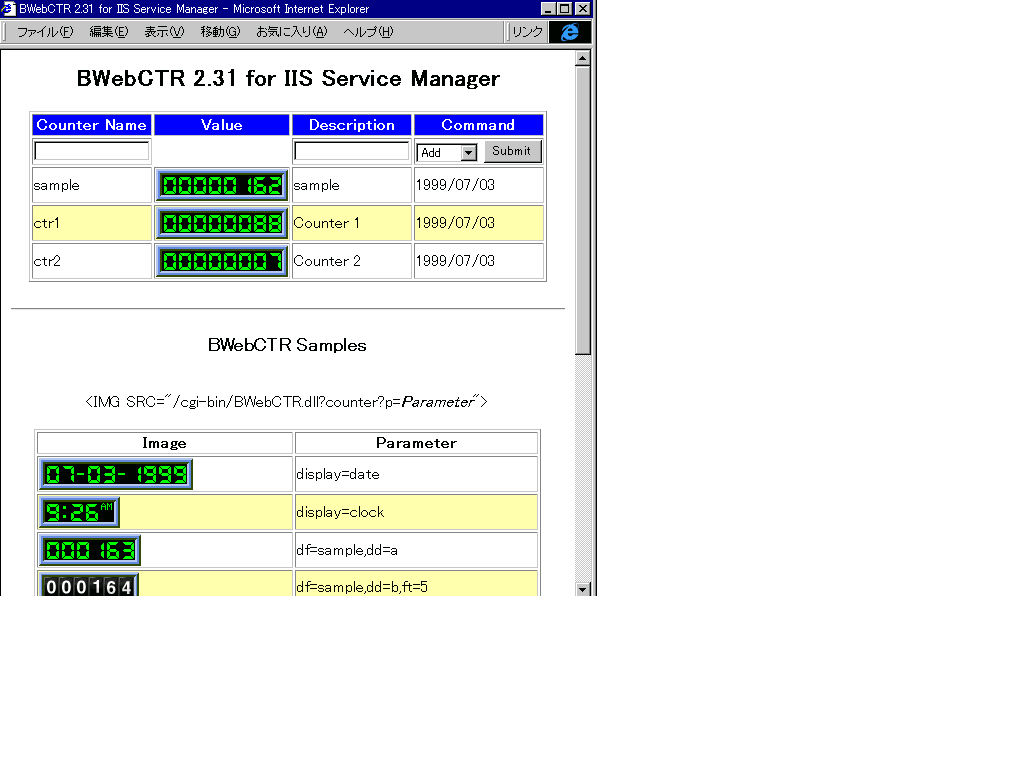1024x768 pixels.
Task: Click the display=clock sample image
Action: click(79, 512)
